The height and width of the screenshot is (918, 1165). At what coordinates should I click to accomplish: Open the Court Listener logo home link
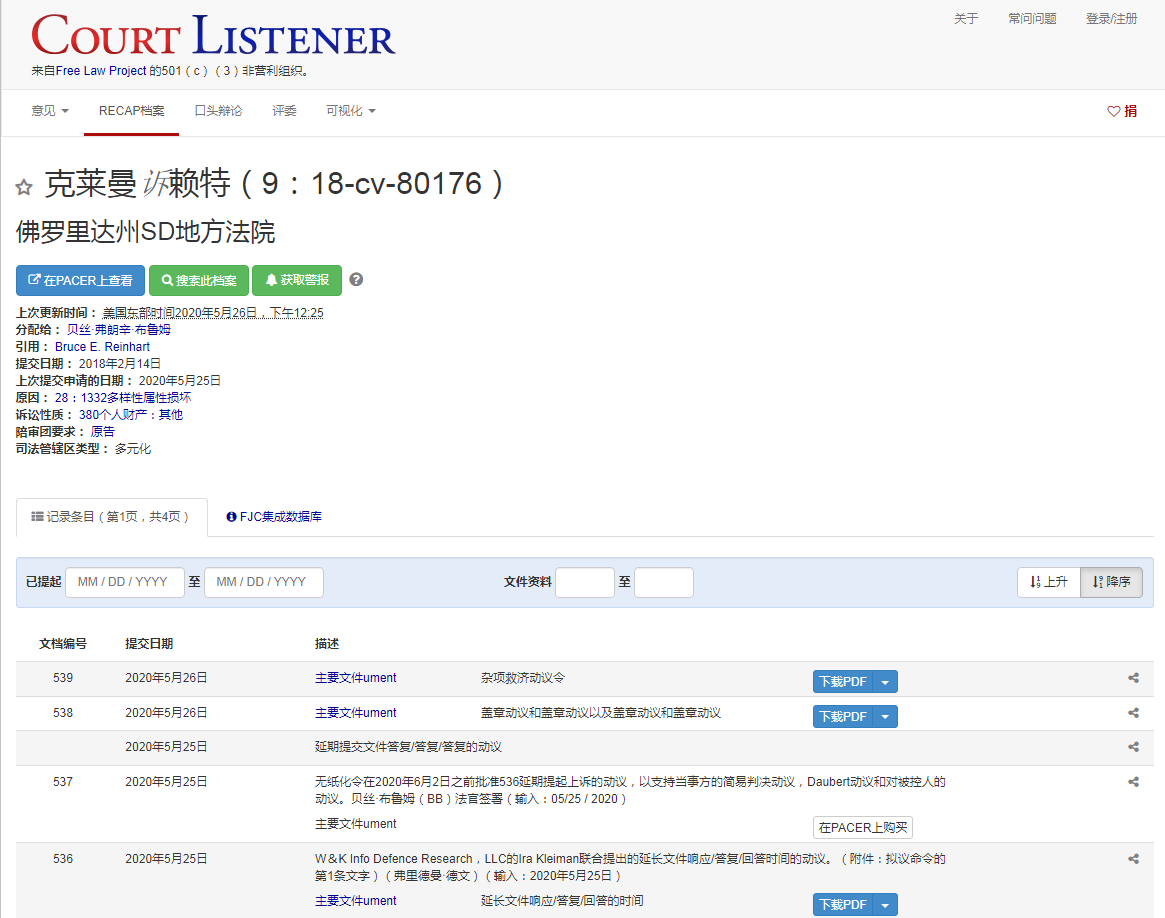213,36
